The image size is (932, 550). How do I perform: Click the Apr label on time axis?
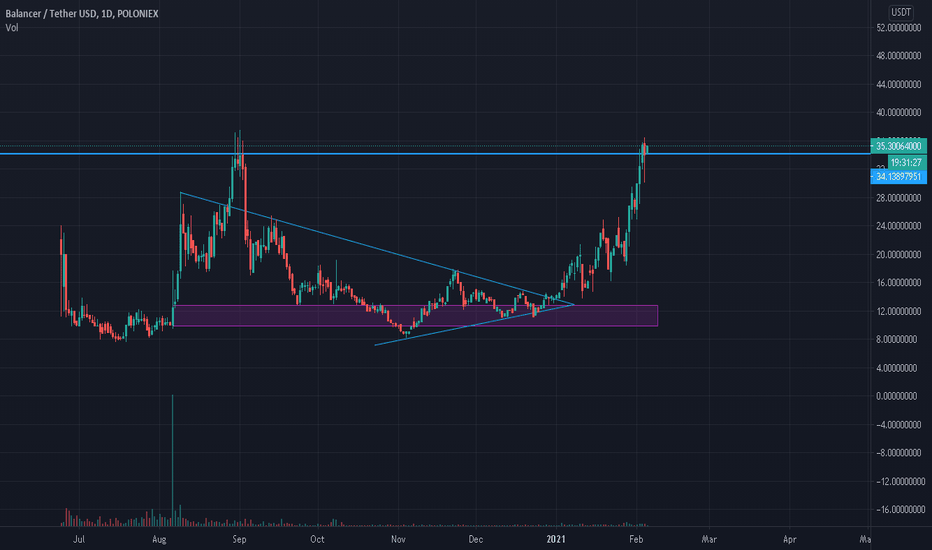(789, 539)
